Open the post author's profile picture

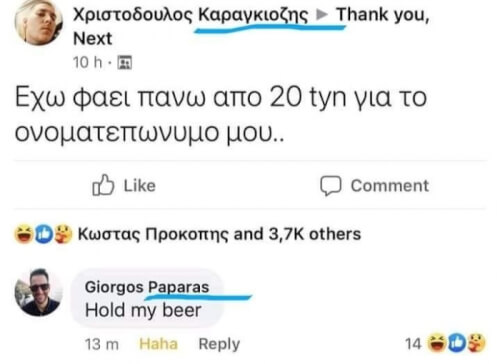tap(38, 22)
